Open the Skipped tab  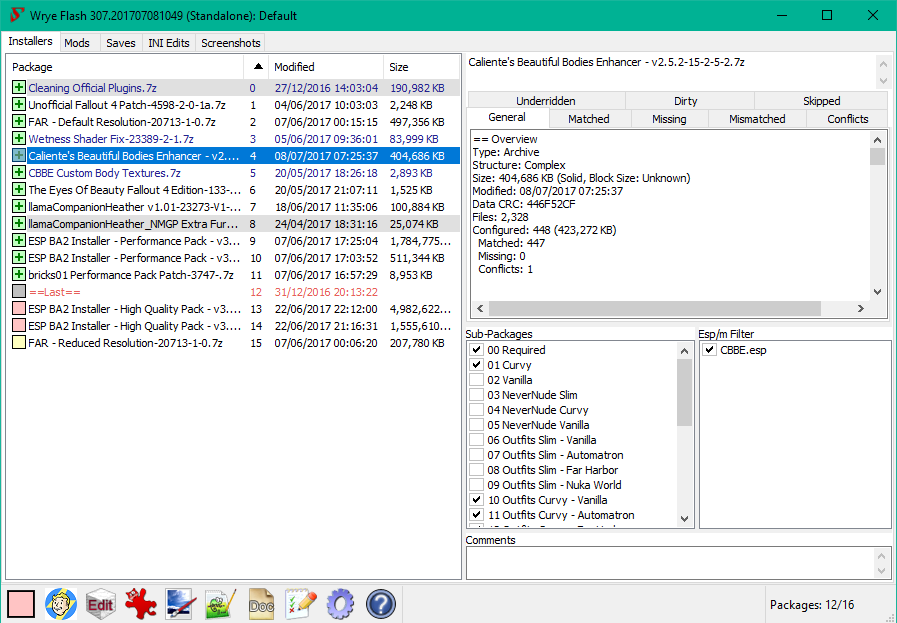821,101
